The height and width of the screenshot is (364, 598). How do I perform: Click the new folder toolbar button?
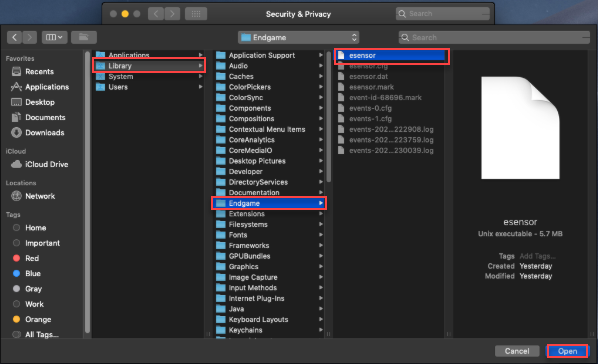(84, 37)
